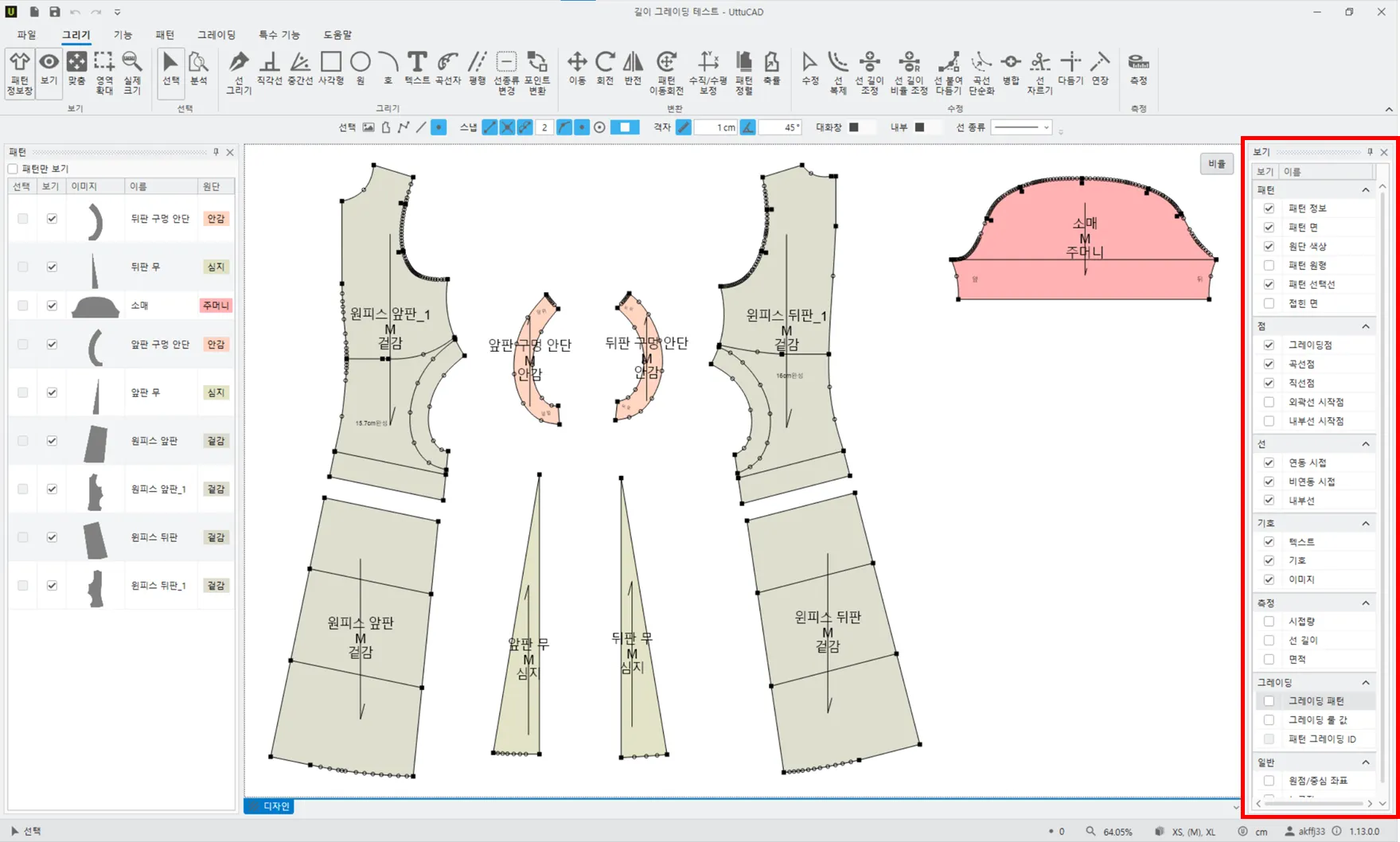Enable the 외곽선 시작점 checkbox
The image size is (1400, 842).
[x=1269, y=402]
